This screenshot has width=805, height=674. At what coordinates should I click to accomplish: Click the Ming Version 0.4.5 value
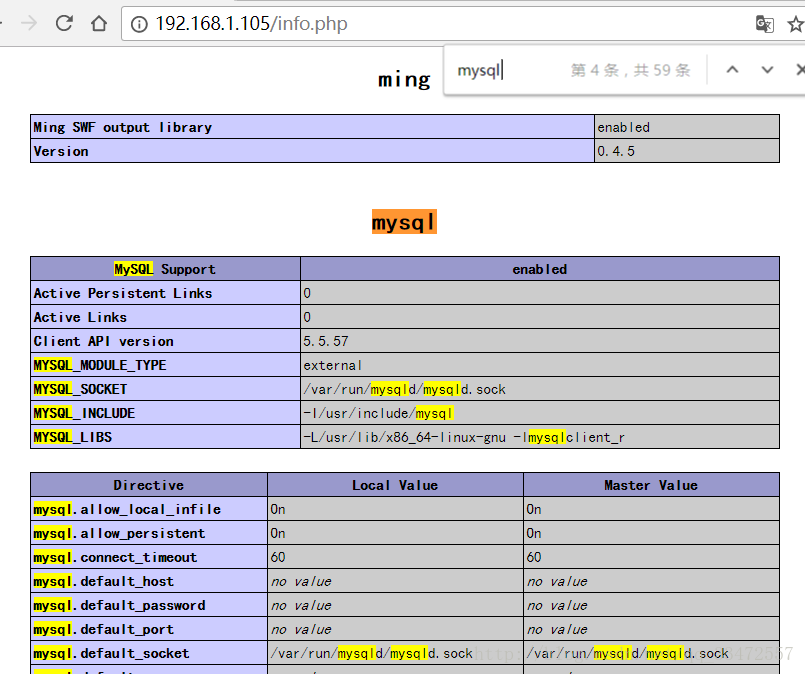(x=616, y=151)
